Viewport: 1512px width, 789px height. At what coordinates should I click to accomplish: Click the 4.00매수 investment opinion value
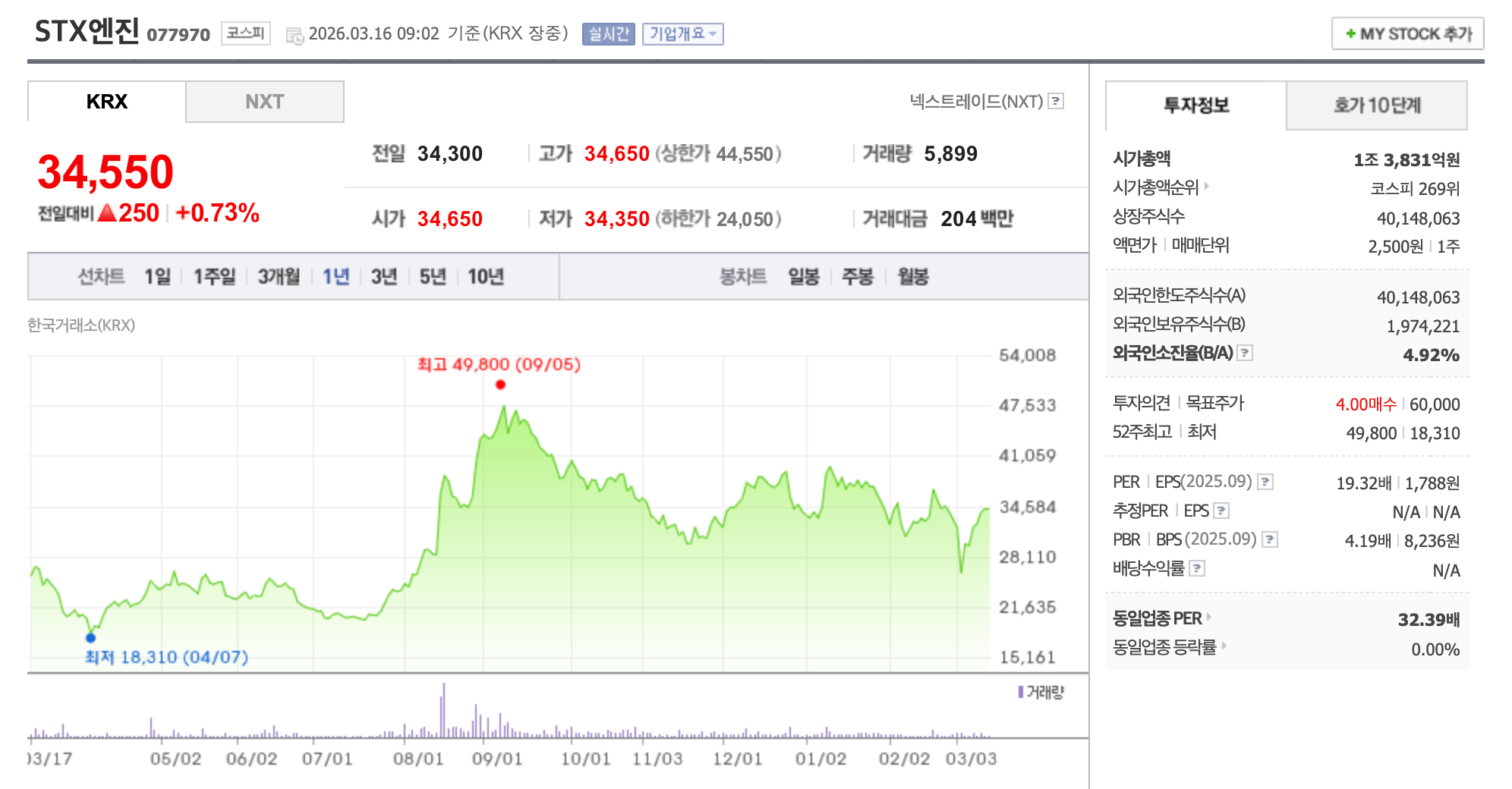[x=1366, y=404]
